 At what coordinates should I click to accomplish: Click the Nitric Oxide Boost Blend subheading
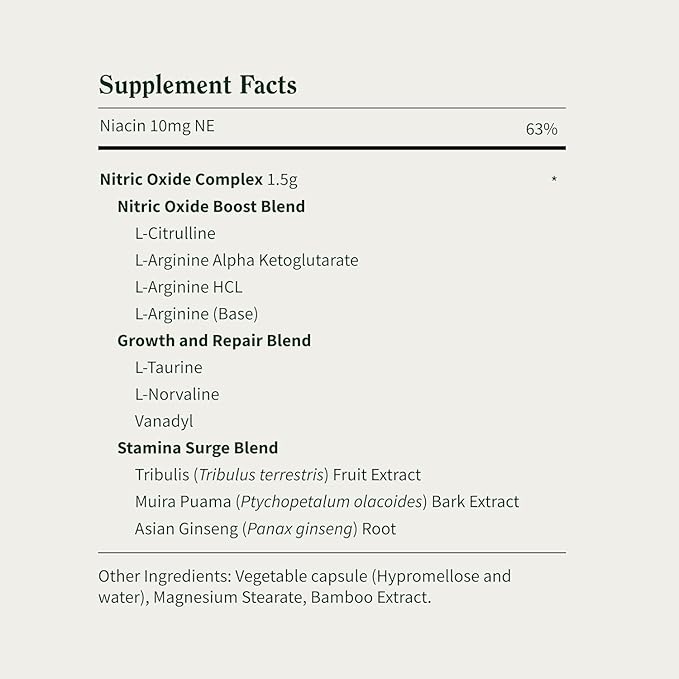coord(211,207)
